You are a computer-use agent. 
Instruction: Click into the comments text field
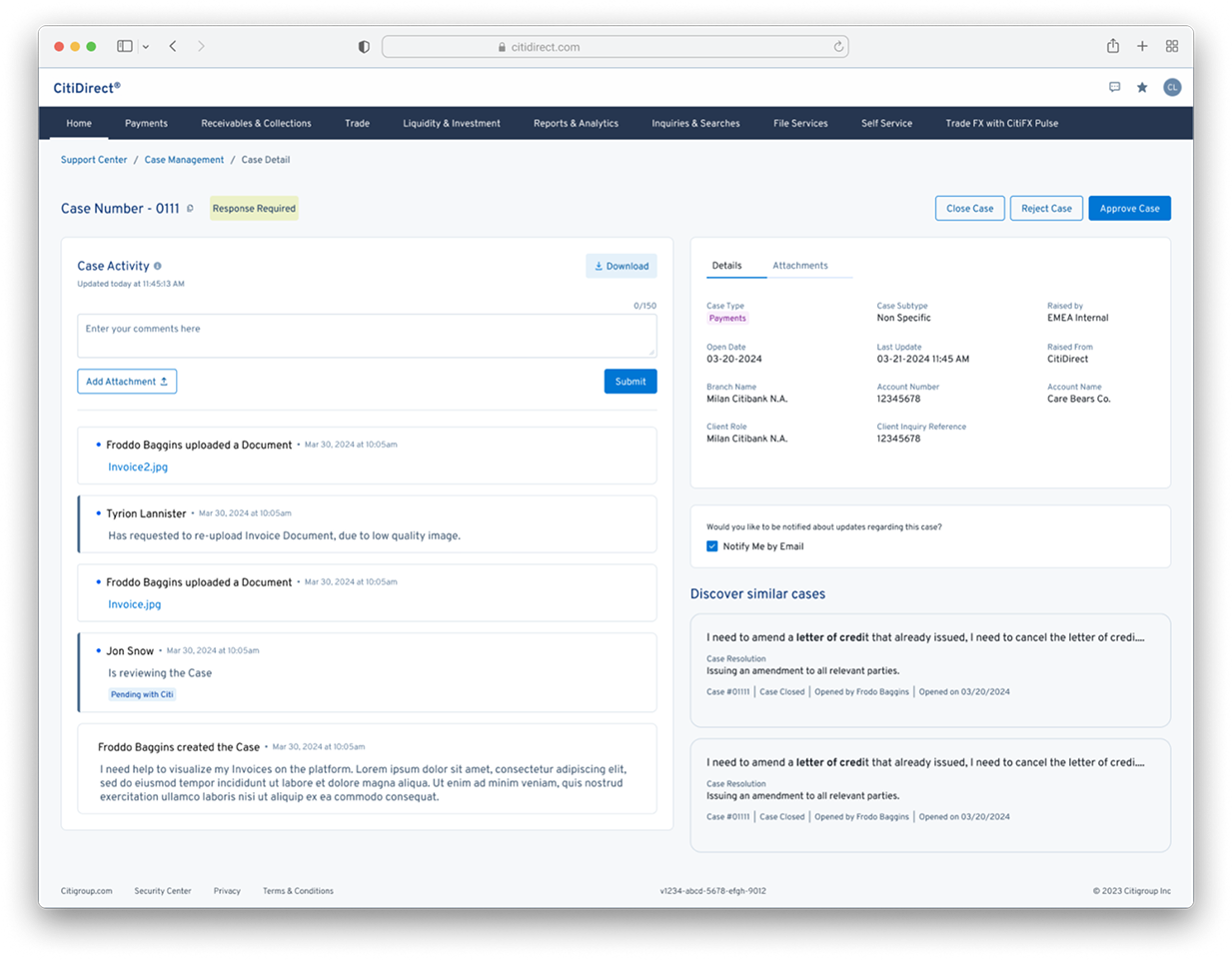[367, 336]
